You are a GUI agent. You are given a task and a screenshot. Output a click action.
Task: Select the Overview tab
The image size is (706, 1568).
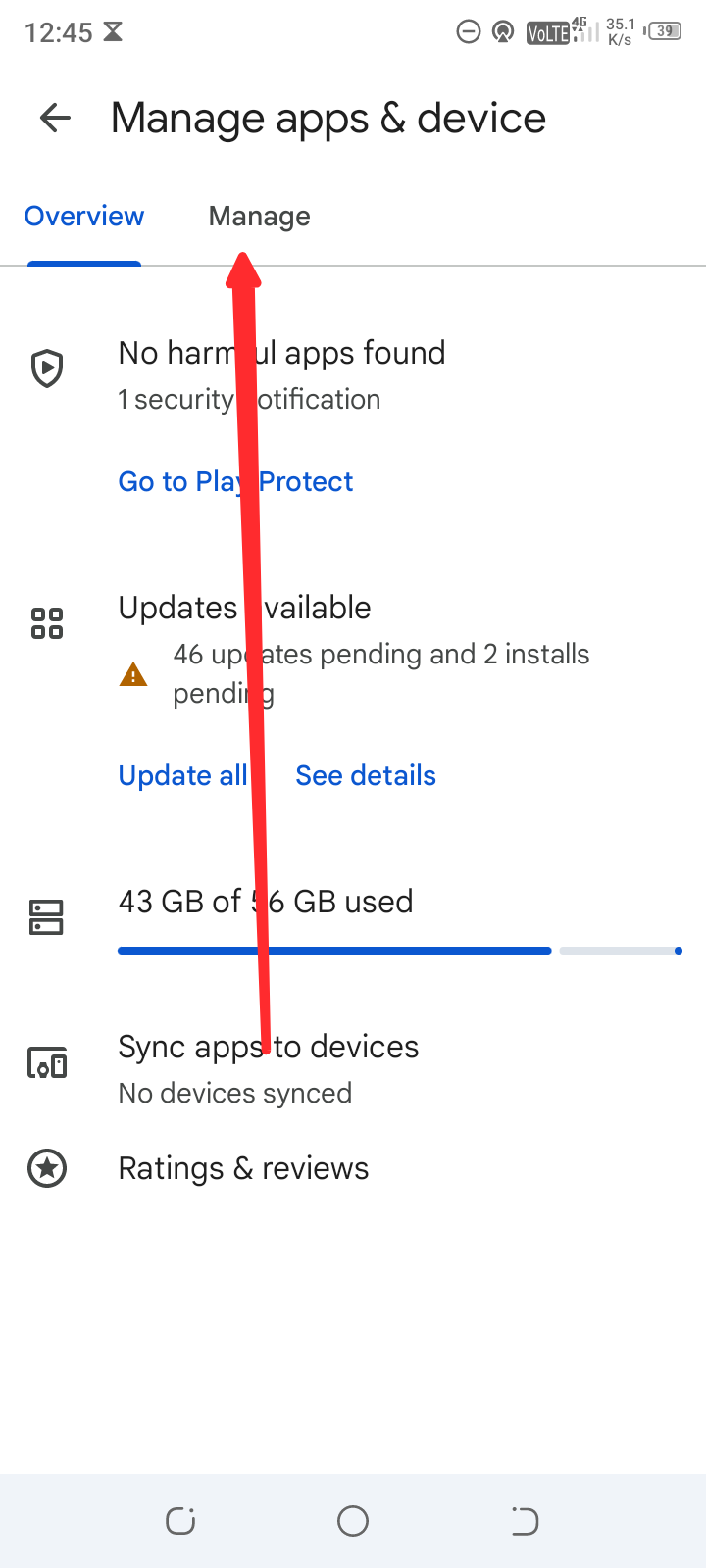(84, 217)
